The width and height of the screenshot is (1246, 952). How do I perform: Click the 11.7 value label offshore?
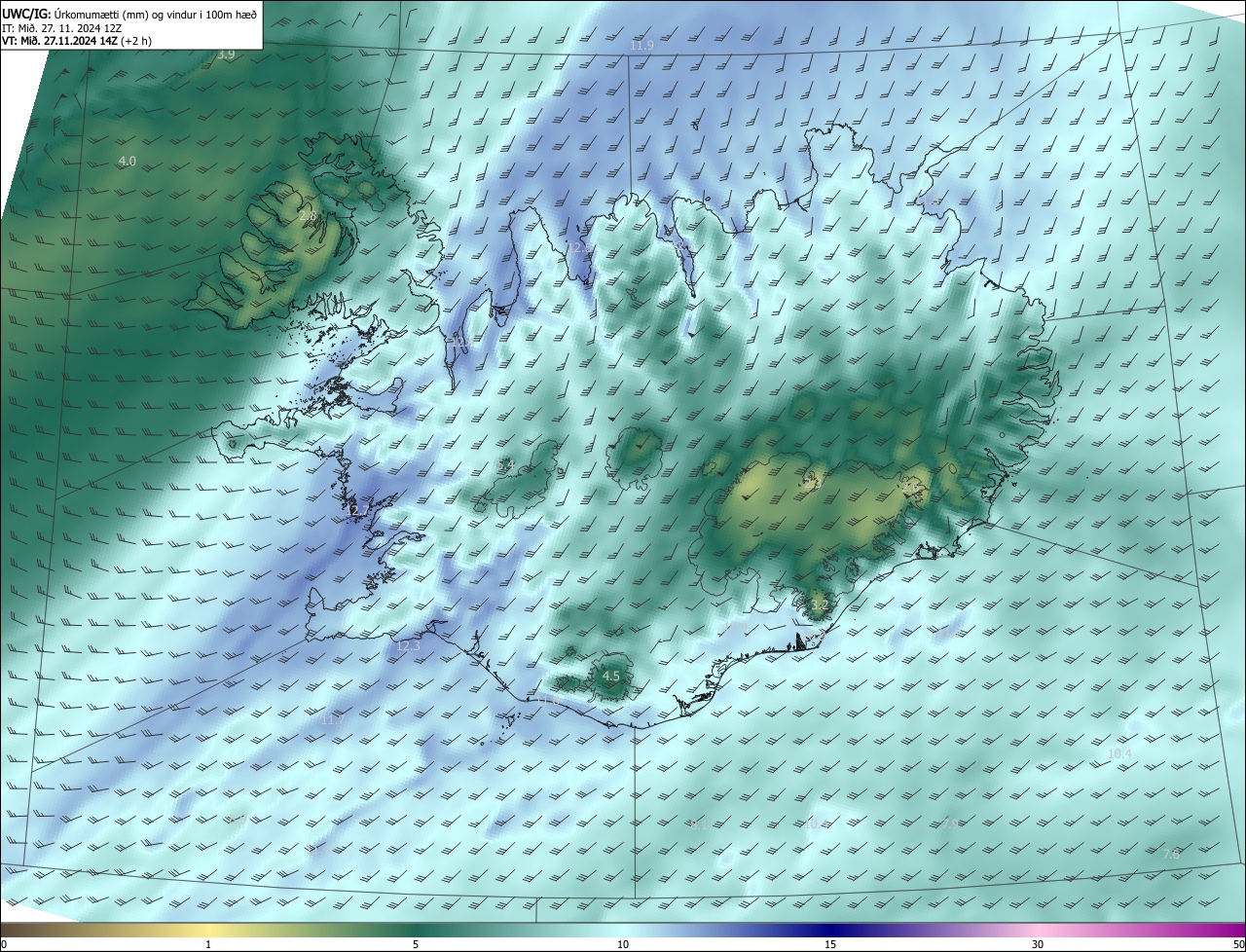coord(332,720)
